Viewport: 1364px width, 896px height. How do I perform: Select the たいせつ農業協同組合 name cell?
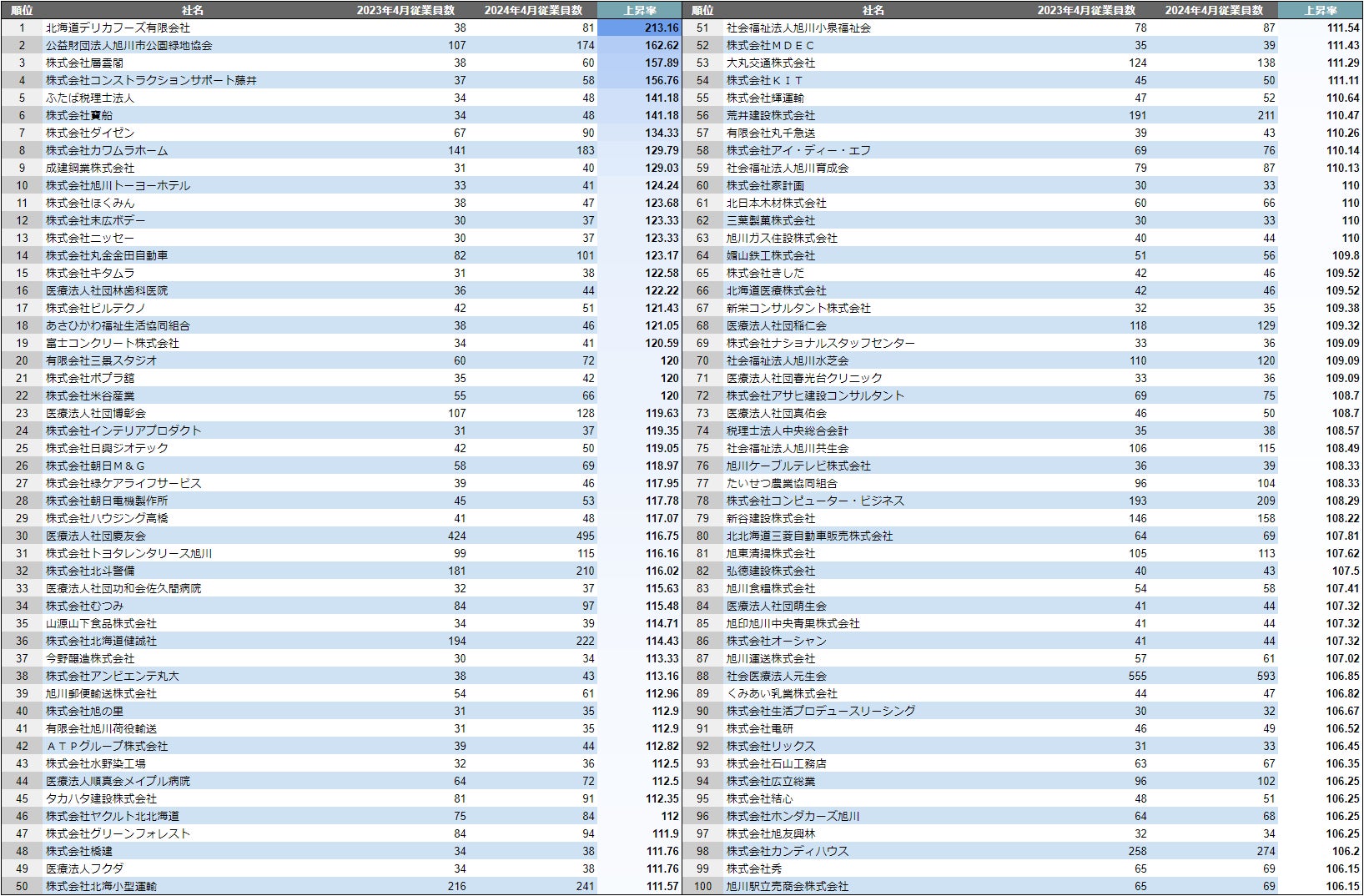coord(782,483)
